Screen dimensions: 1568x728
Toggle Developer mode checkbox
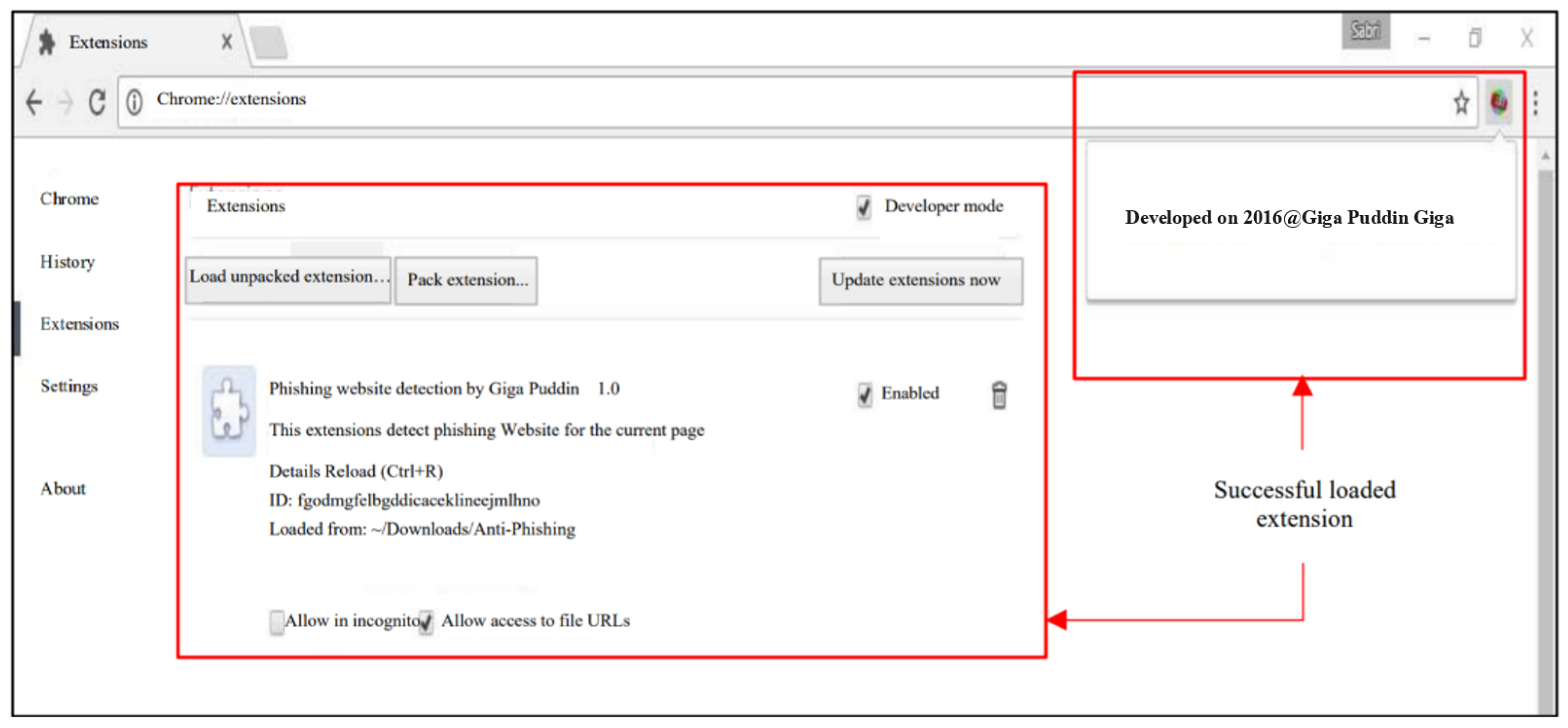click(864, 207)
